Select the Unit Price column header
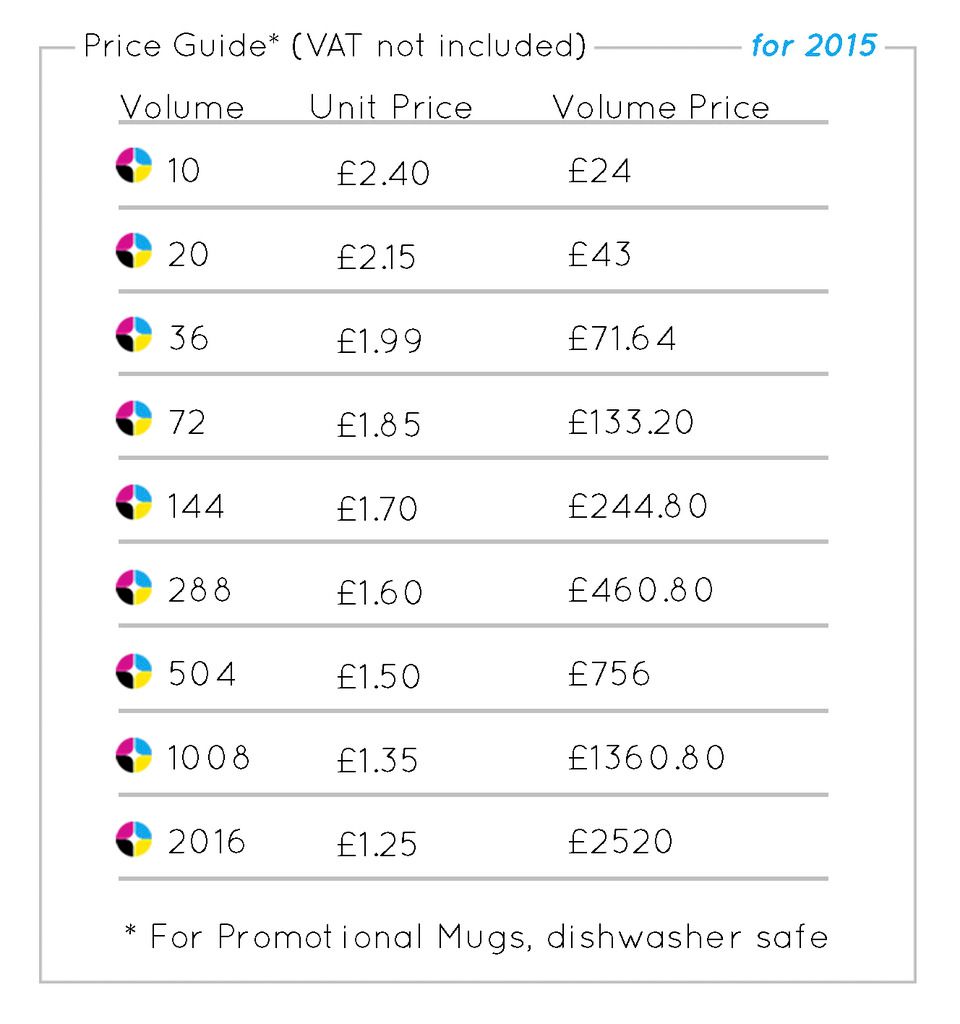 point(391,107)
